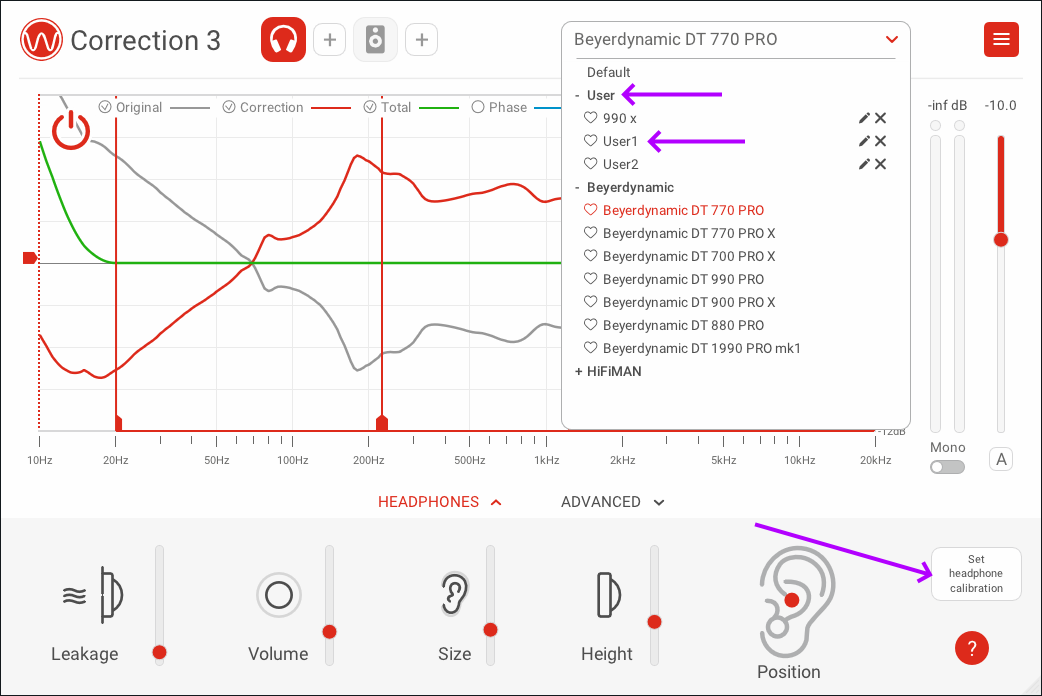Select the speaker profile icon
Image resolution: width=1042 pixels, height=696 pixels.
(375, 40)
